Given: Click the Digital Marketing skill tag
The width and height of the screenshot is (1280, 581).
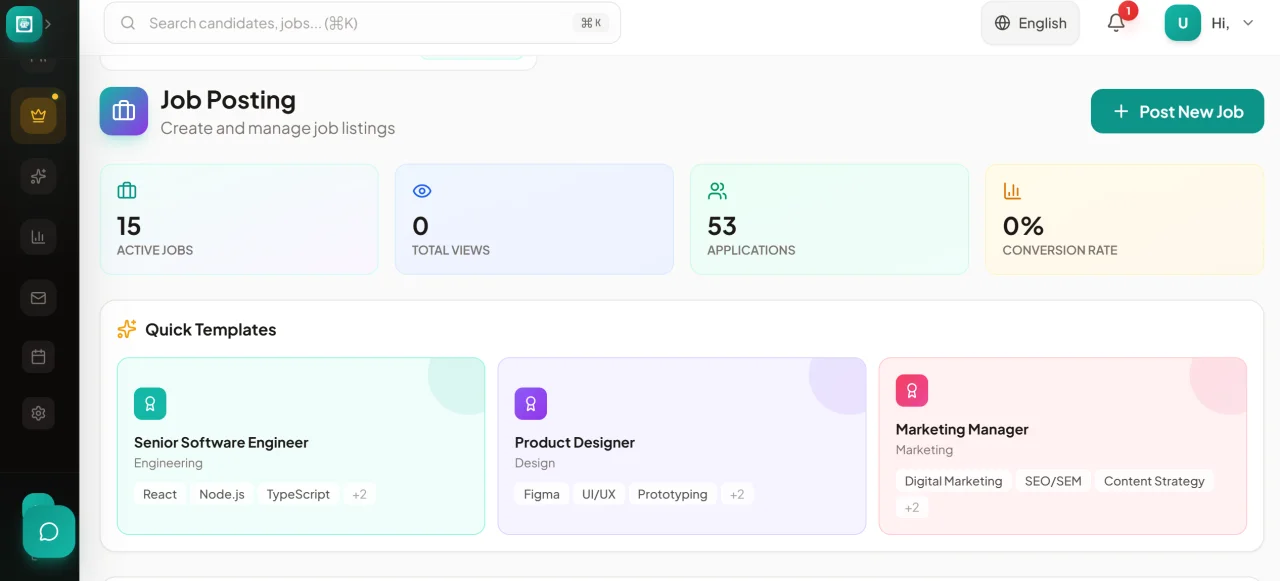Looking at the screenshot, I should (x=953, y=481).
